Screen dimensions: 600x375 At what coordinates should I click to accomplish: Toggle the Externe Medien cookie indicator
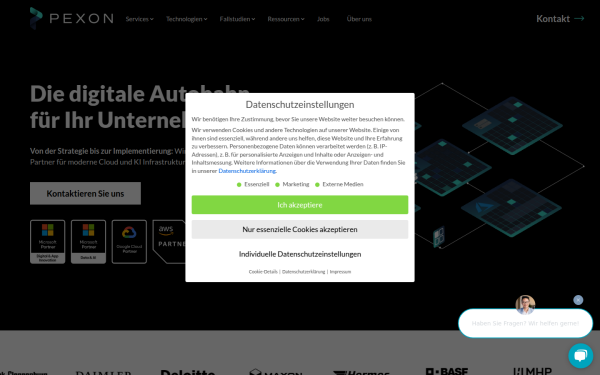[x=339, y=184]
